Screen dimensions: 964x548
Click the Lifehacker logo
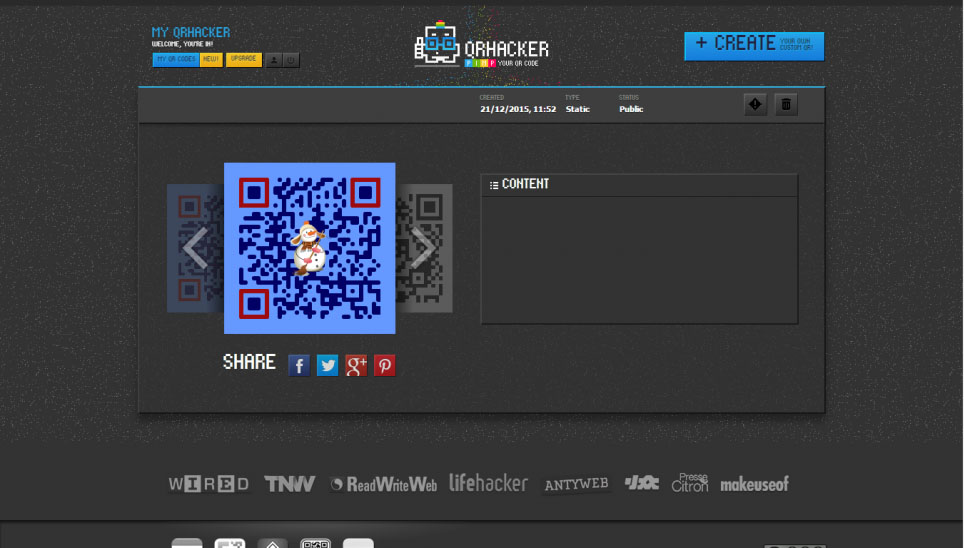point(488,483)
